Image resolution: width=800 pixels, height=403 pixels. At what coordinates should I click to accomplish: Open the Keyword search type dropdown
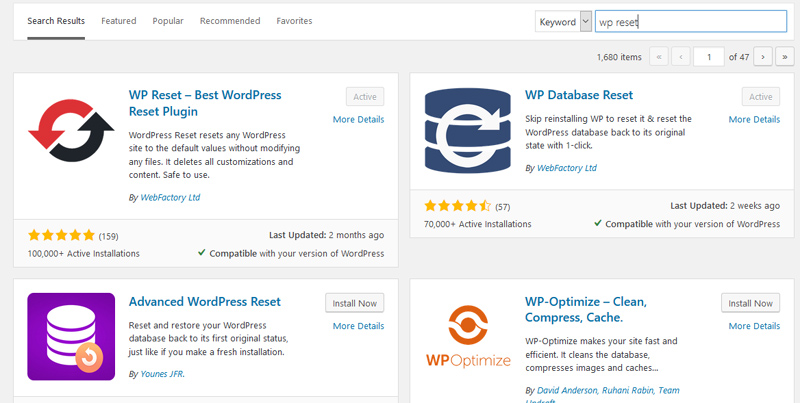pyautogui.click(x=563, y=22)
